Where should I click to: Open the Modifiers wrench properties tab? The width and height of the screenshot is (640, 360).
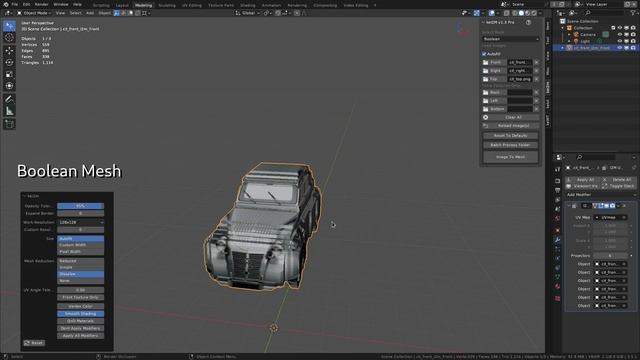(x=558, y=240)
